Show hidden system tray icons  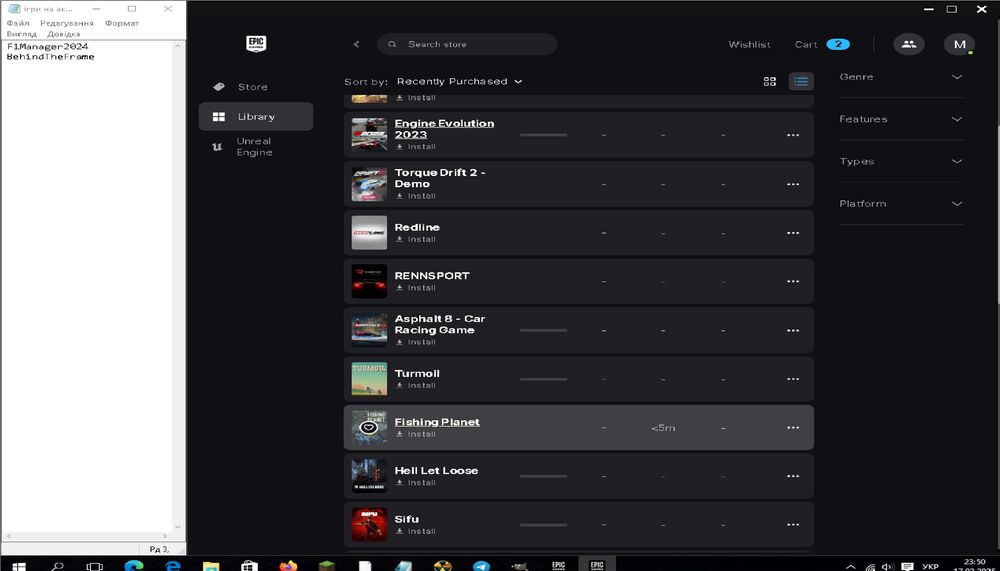pyautogui.click(x=851, y=566)
